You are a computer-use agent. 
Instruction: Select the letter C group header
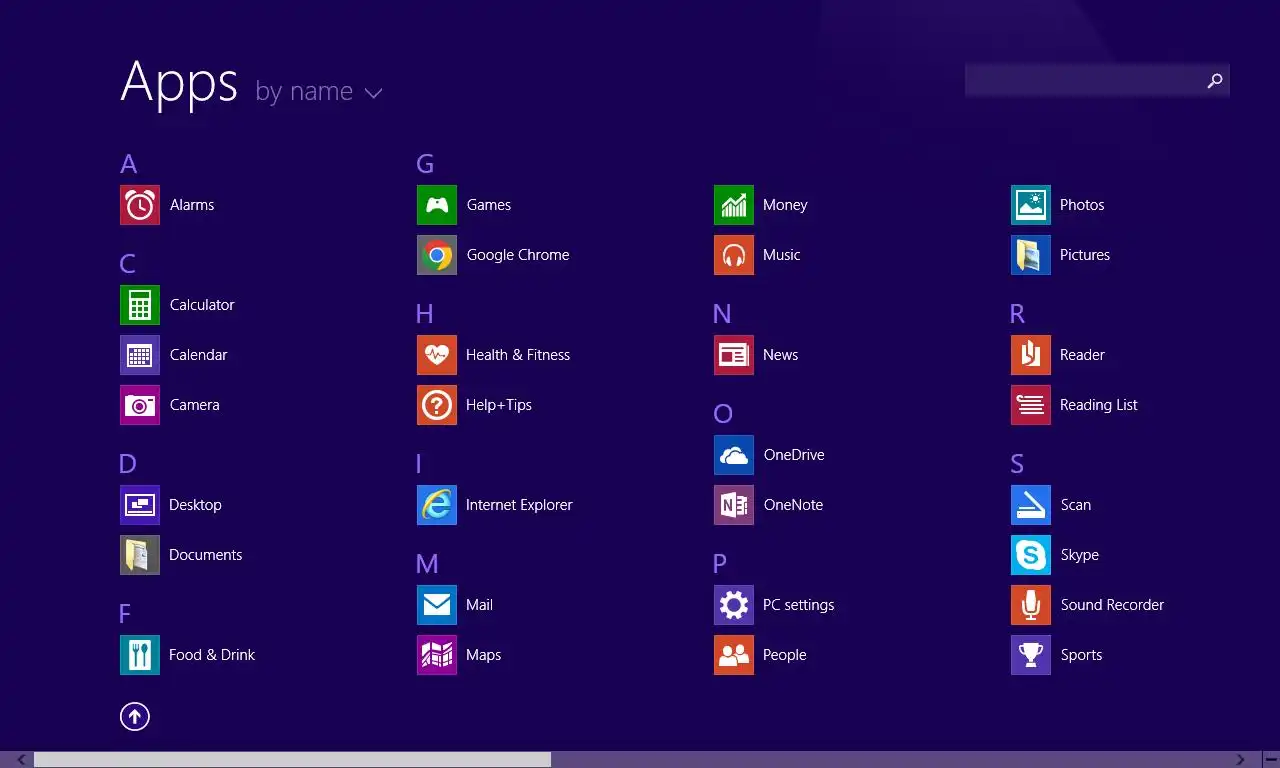[x=127, y=264]
